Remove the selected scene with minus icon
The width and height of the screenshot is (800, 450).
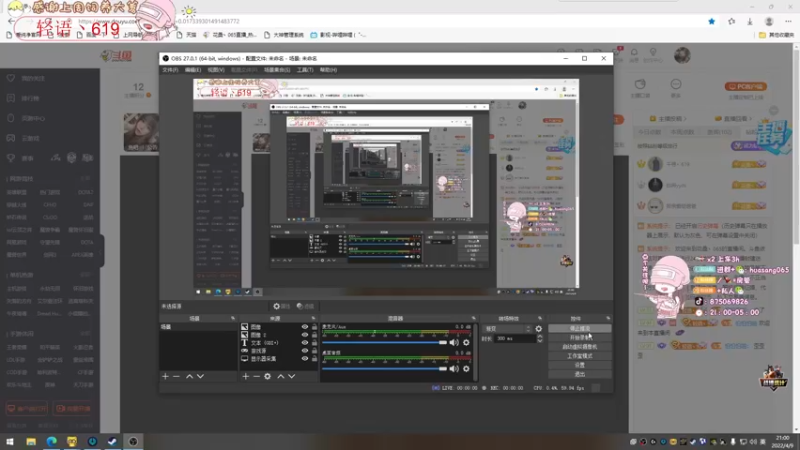coord(177,377)
